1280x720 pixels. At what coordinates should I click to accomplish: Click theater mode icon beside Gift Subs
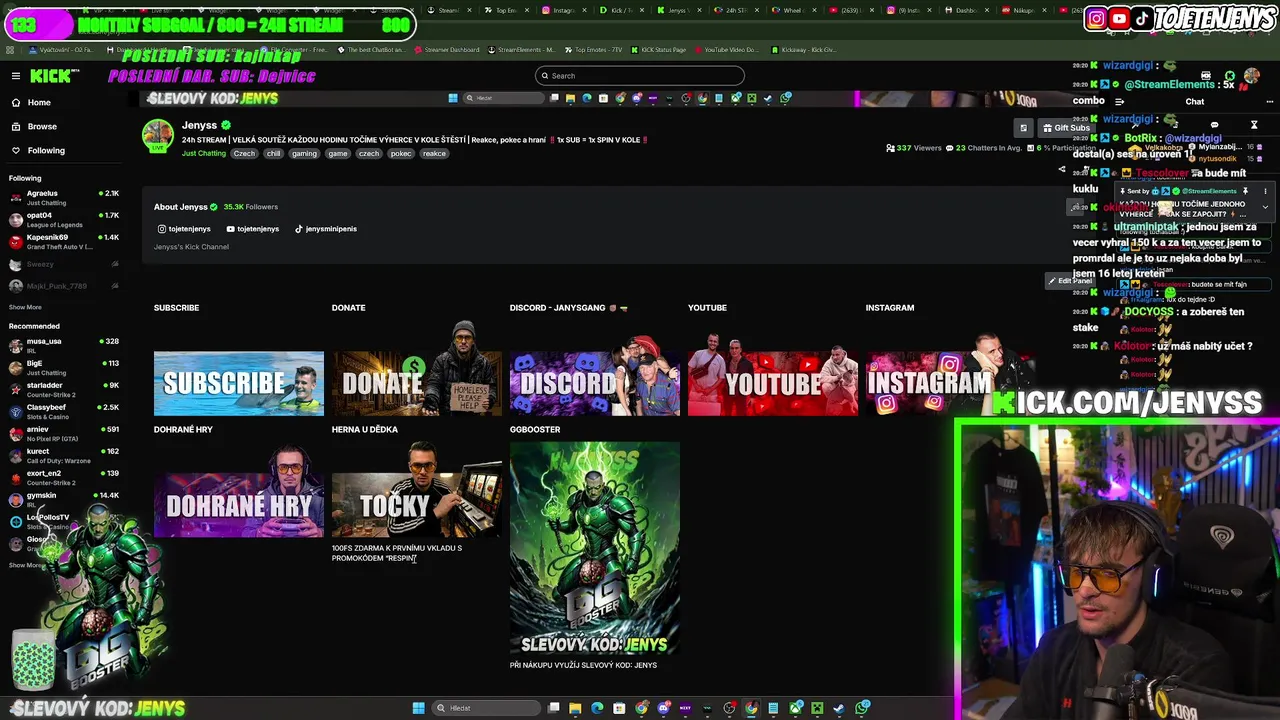click(x=1023, y=128)
